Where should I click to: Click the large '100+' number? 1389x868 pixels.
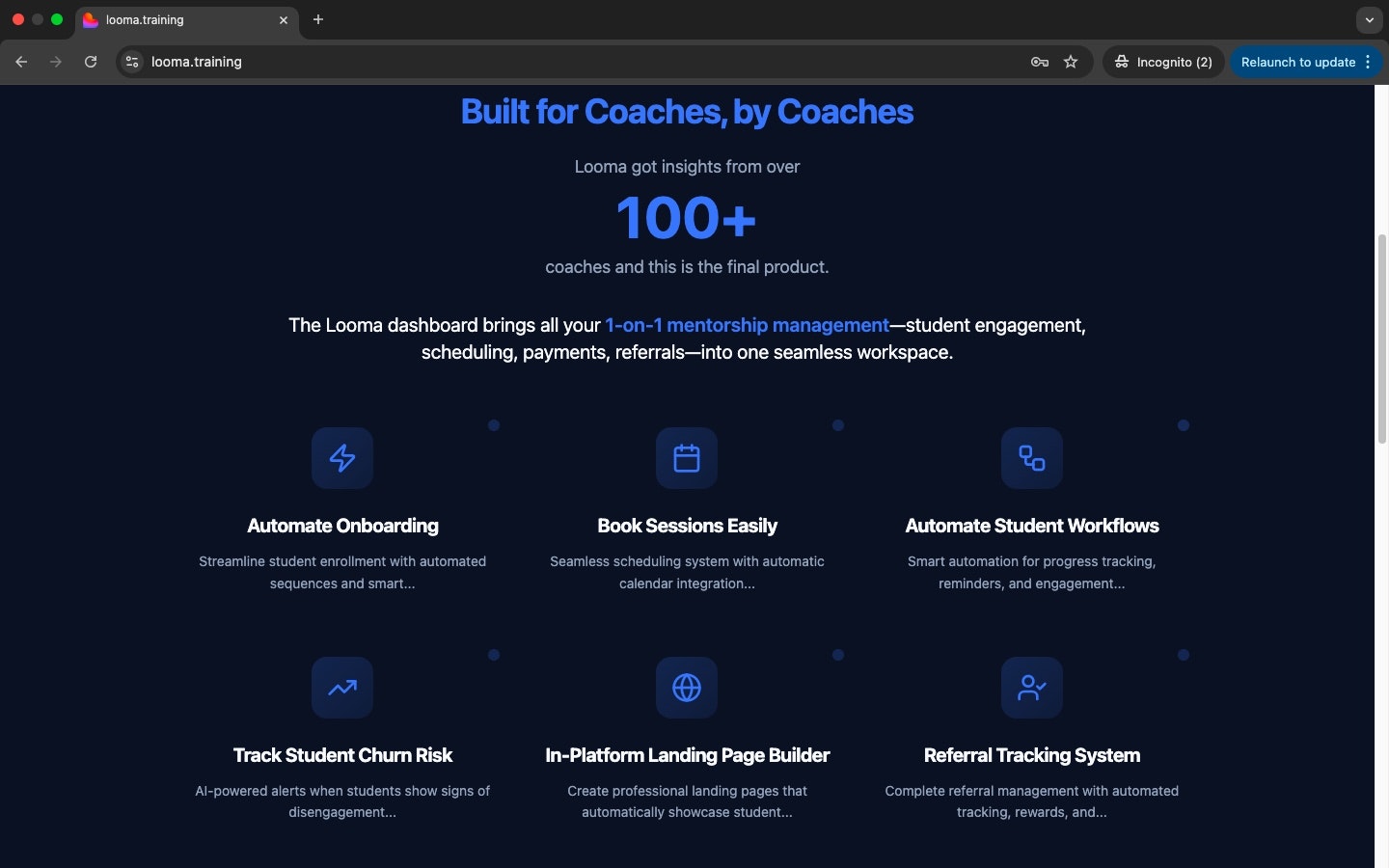point(687,218)
